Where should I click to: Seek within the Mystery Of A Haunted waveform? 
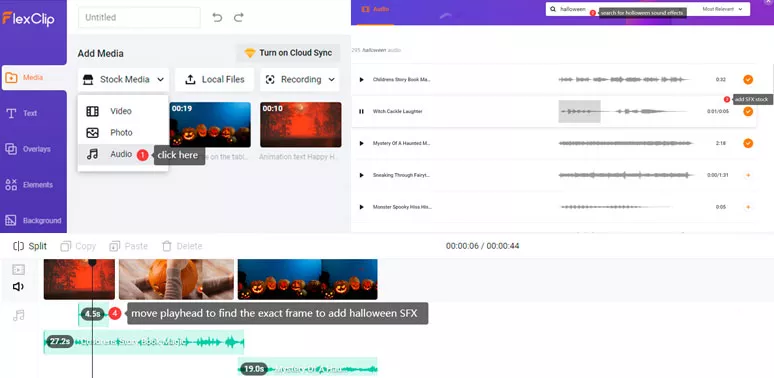click(625, 143)
